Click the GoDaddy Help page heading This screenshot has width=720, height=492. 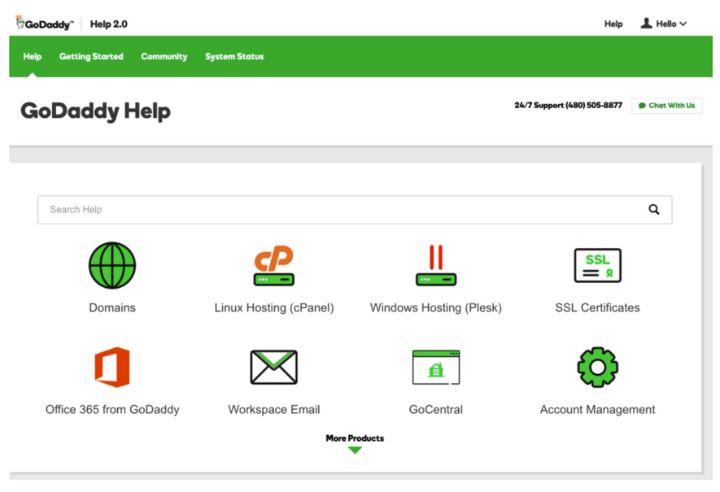(x=96, y=111)
